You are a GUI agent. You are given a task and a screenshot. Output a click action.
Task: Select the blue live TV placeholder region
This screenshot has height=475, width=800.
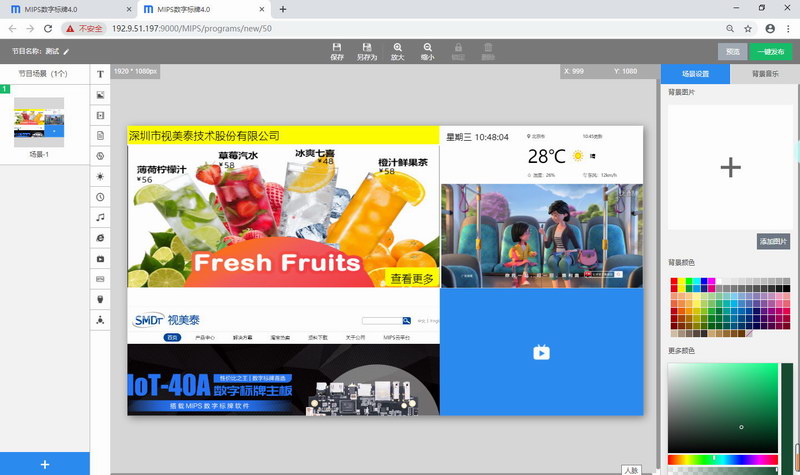541,352
